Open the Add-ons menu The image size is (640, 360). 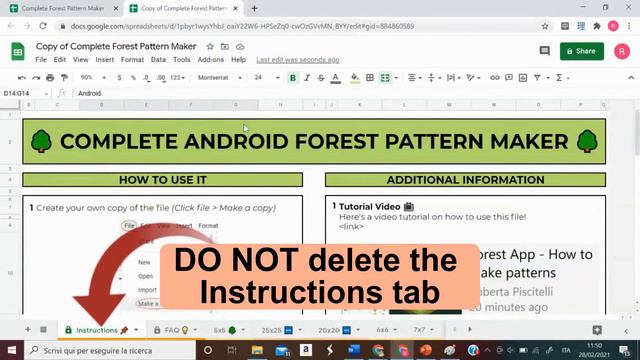[x=211, y=60]
